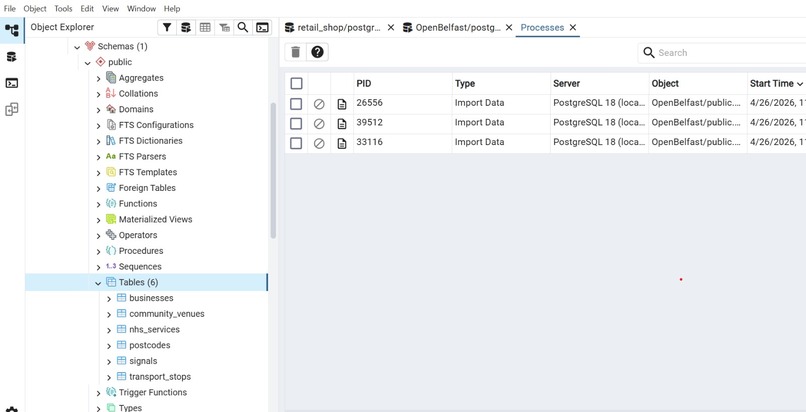
Task: Click the Search Objects magnifier icon
Action: (x=243, y=28)
